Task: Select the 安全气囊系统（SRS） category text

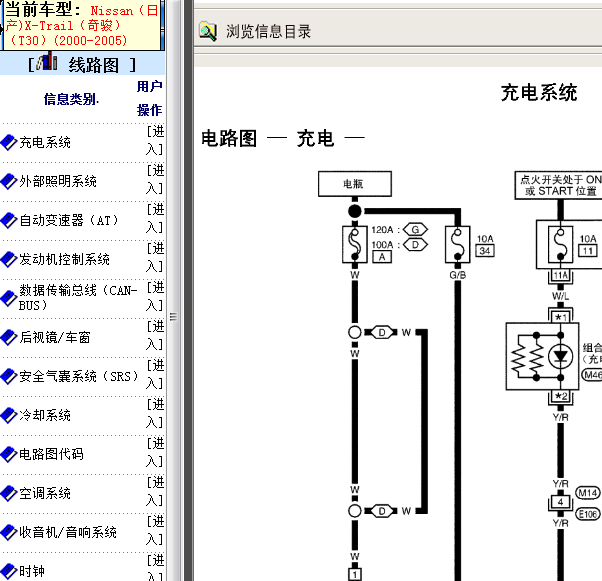Action: click(x=79, y=376)
